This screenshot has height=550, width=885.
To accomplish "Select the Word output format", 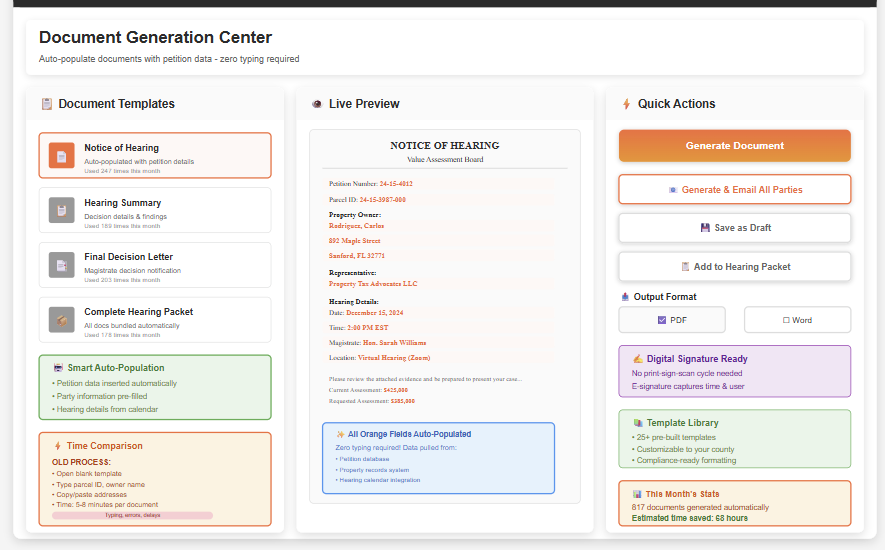I will tap(797, 320).
